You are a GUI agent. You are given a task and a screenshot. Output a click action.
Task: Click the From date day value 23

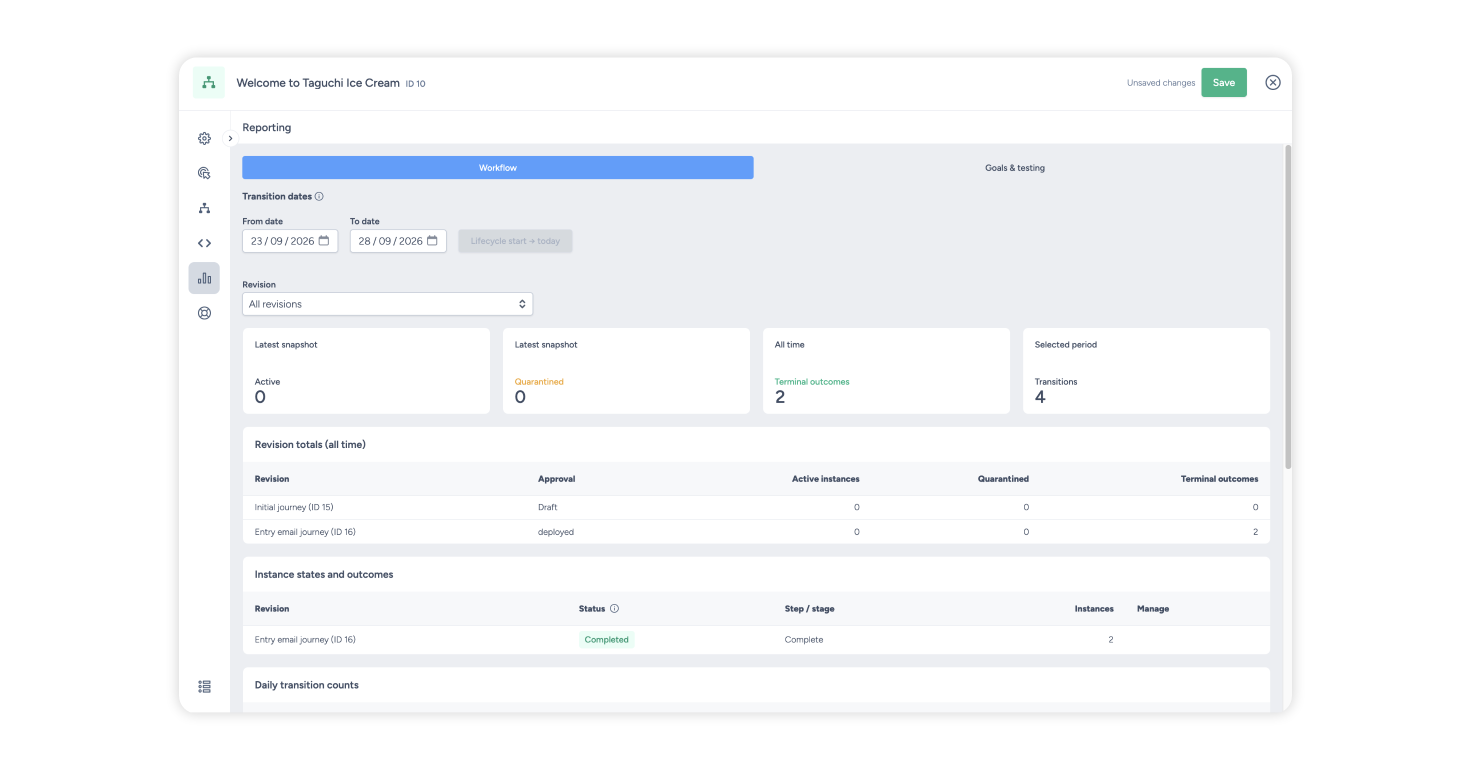click(257, 241)
